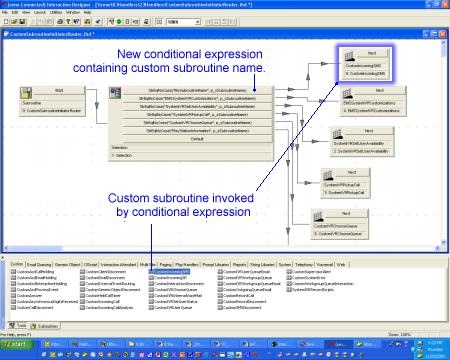450x360 pixels.
Task: Open the zoom percentage dropdown
Action: point(198,22)
